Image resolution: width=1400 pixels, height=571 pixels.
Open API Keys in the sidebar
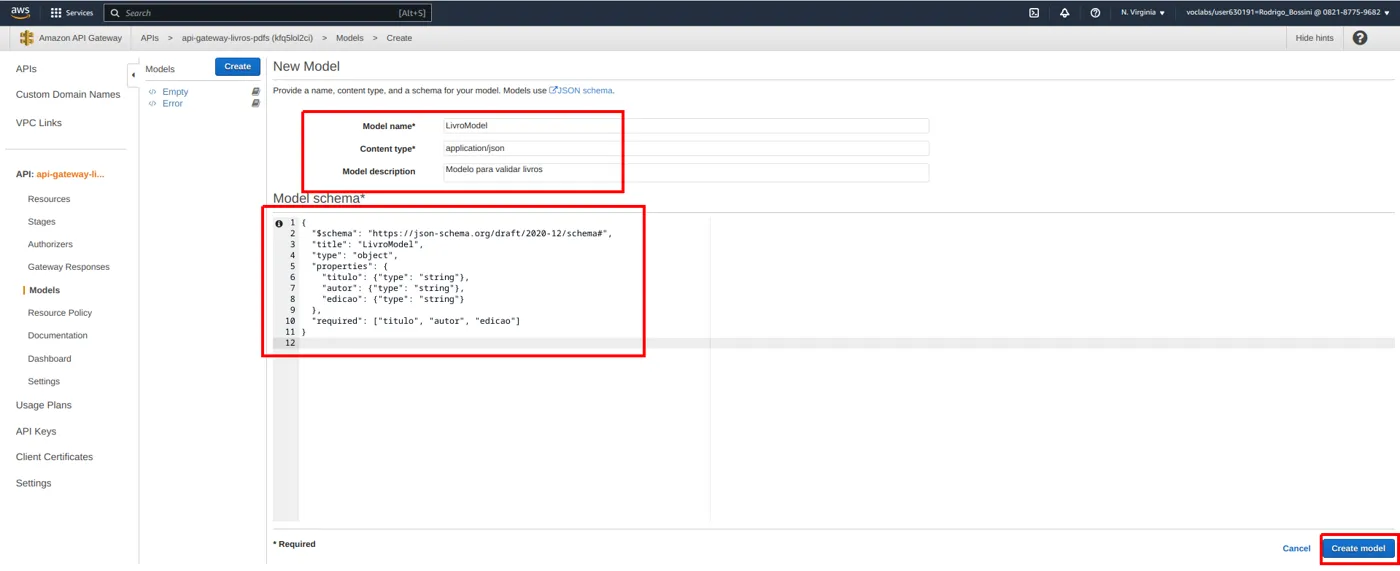(36, 431)
